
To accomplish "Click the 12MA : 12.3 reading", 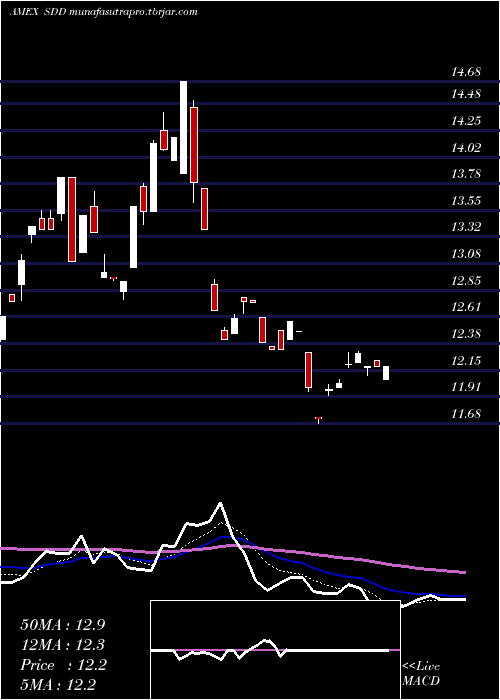I will (63, 645).
